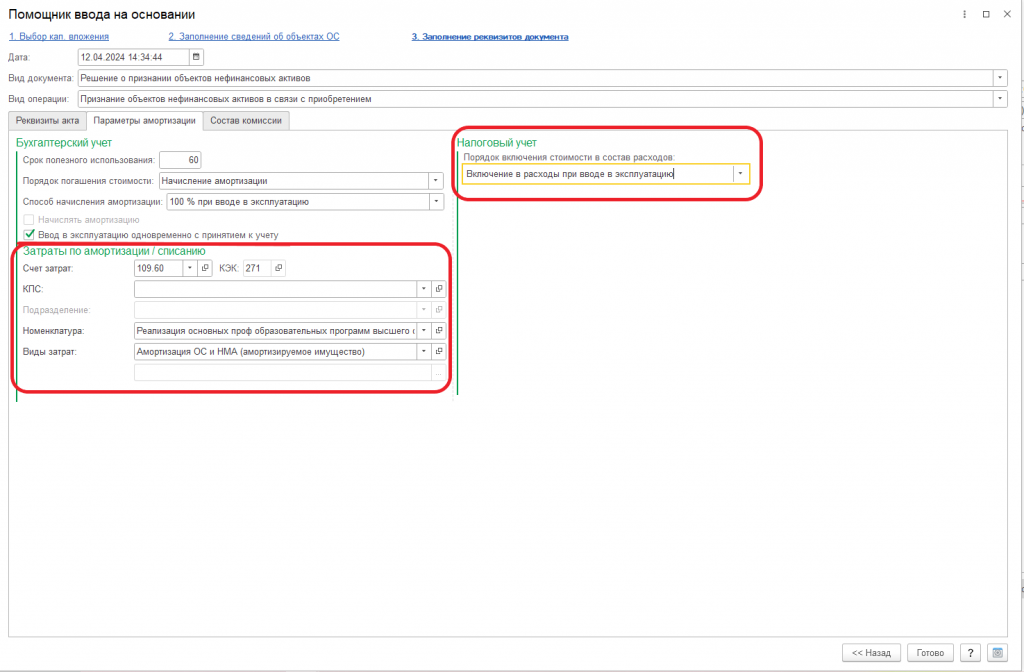Go to step 1. Выбор кап. вложения
Screen dimensions: 1024x672
[59, 37]
